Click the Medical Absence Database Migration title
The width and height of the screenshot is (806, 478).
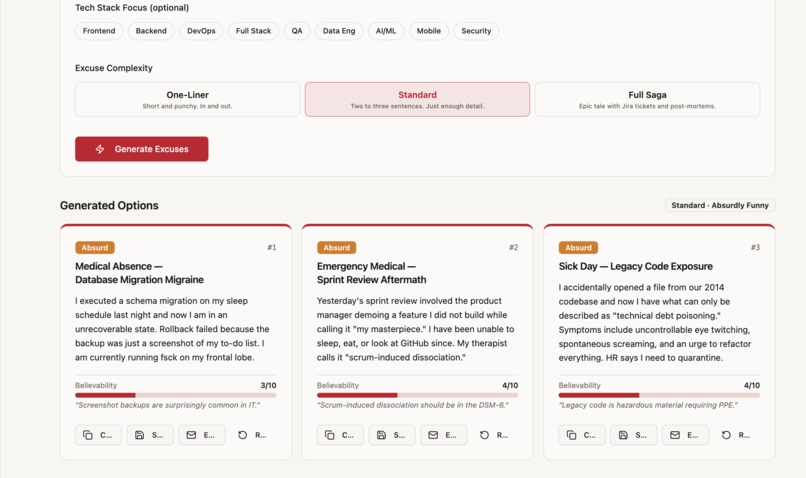coord(139,273)
